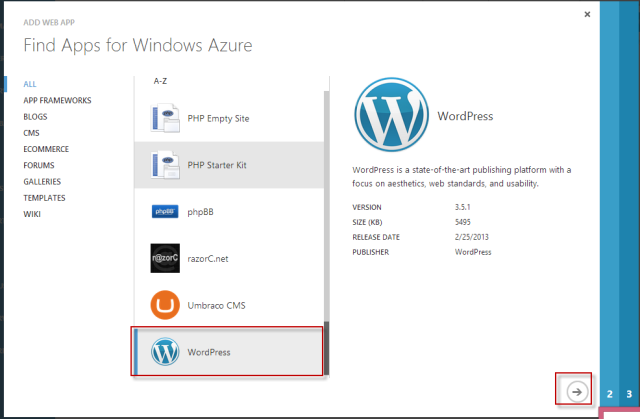This screenshot has width=640, height=419.
Task: Click the phpBB logo icon
Action: [165, 211]
